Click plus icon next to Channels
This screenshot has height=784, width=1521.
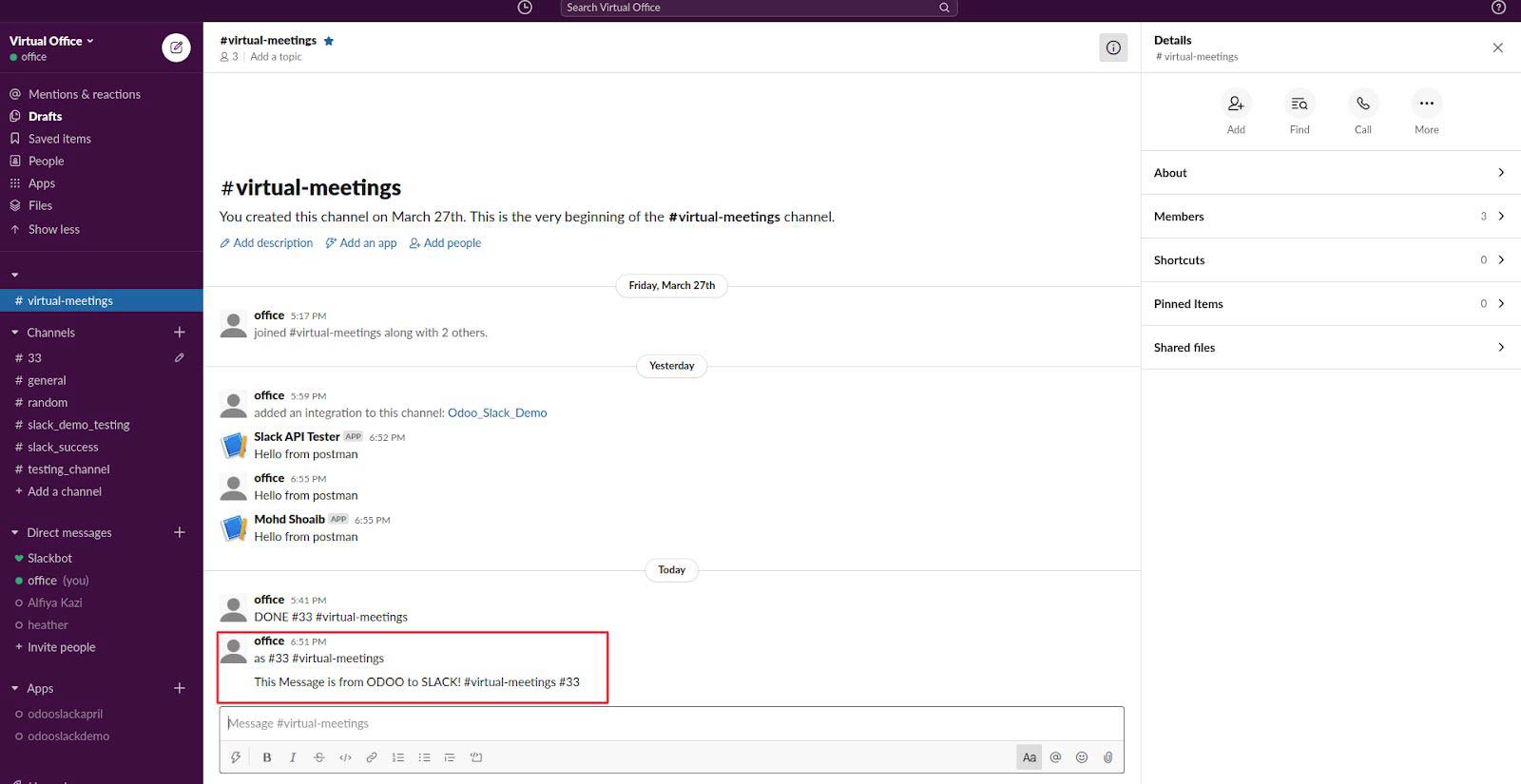click(x=180, y=333)
